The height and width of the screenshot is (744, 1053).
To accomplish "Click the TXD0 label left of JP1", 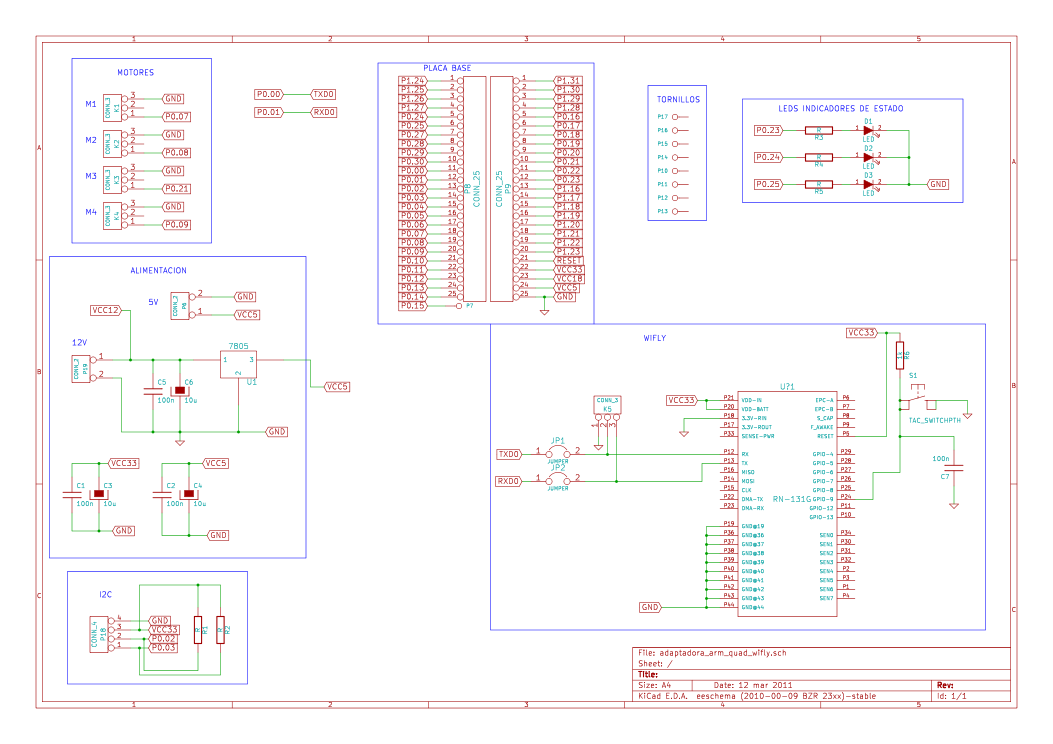I will [x=509, y=454].
